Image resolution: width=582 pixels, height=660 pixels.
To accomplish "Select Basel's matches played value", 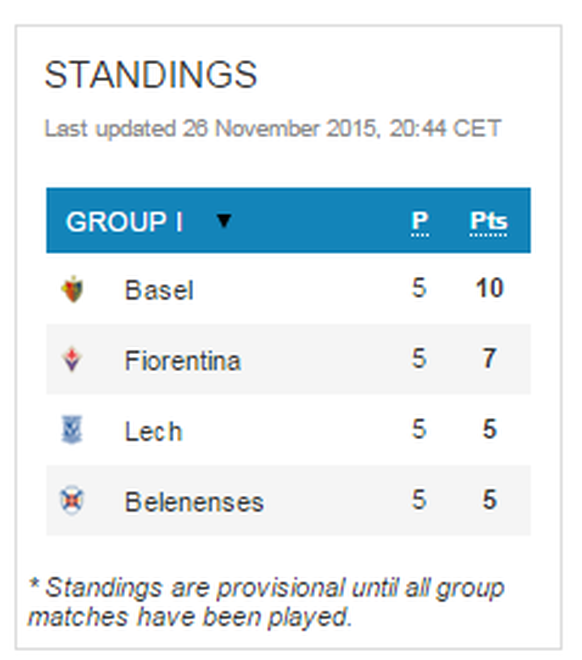I will click(419, 288).
